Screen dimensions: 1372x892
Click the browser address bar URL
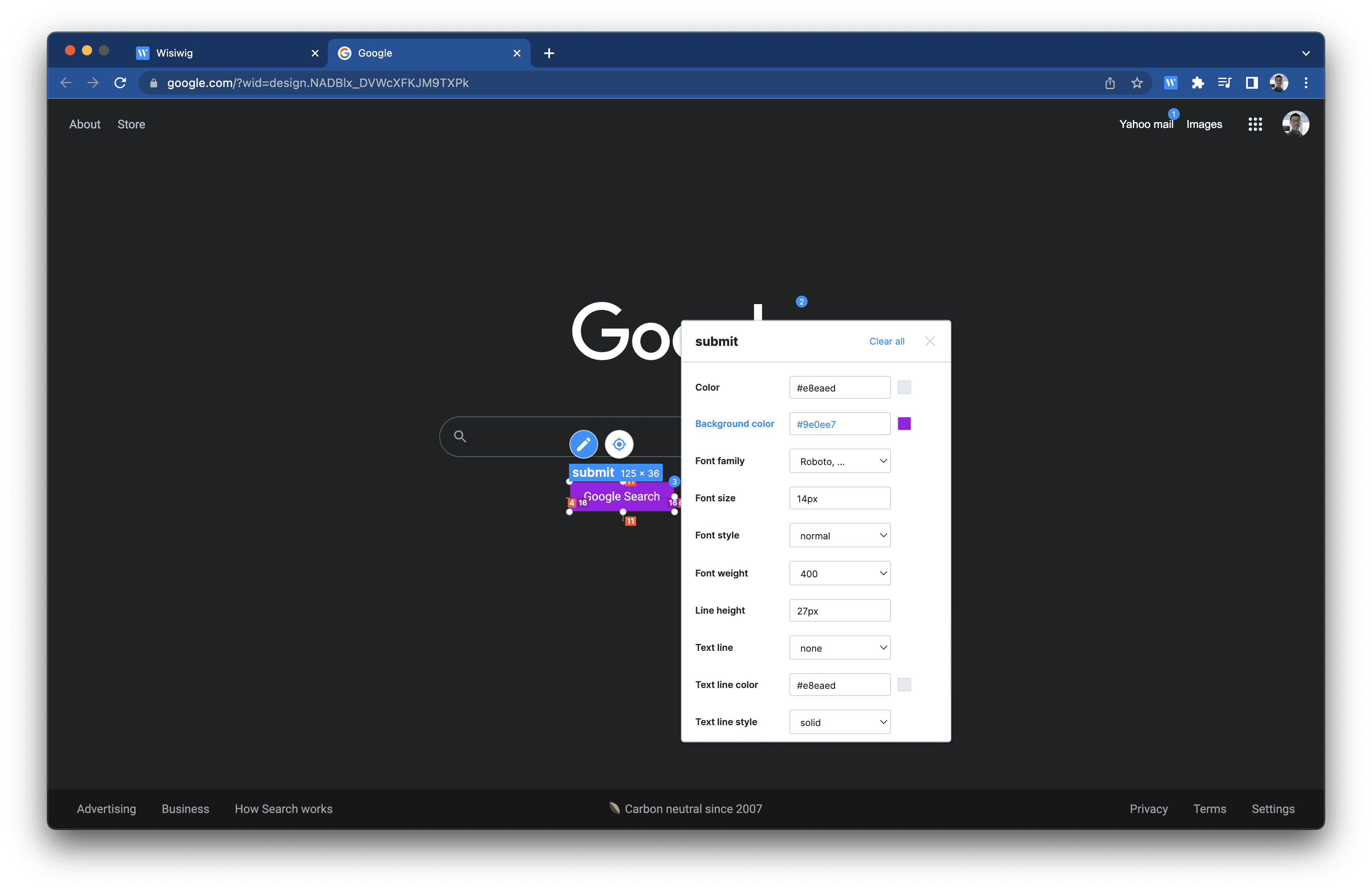[318, 83]
